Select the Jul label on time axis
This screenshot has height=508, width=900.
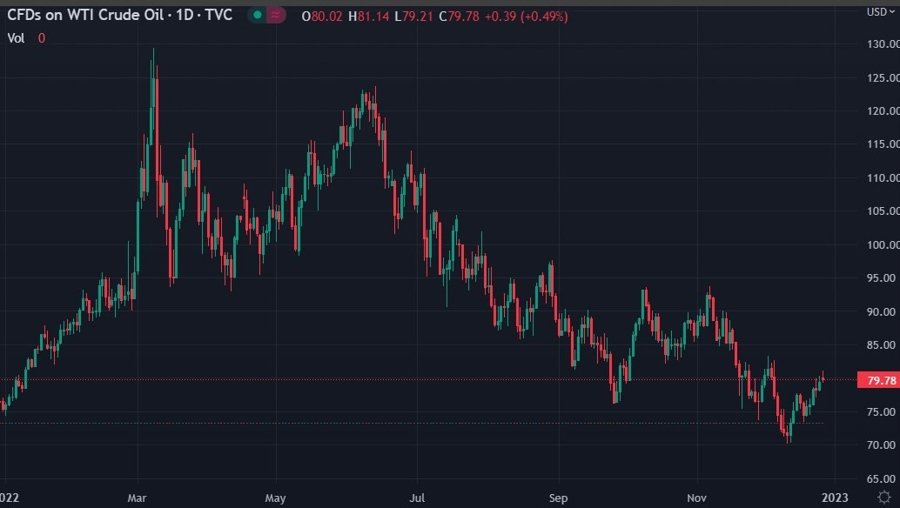coord(418,497)
